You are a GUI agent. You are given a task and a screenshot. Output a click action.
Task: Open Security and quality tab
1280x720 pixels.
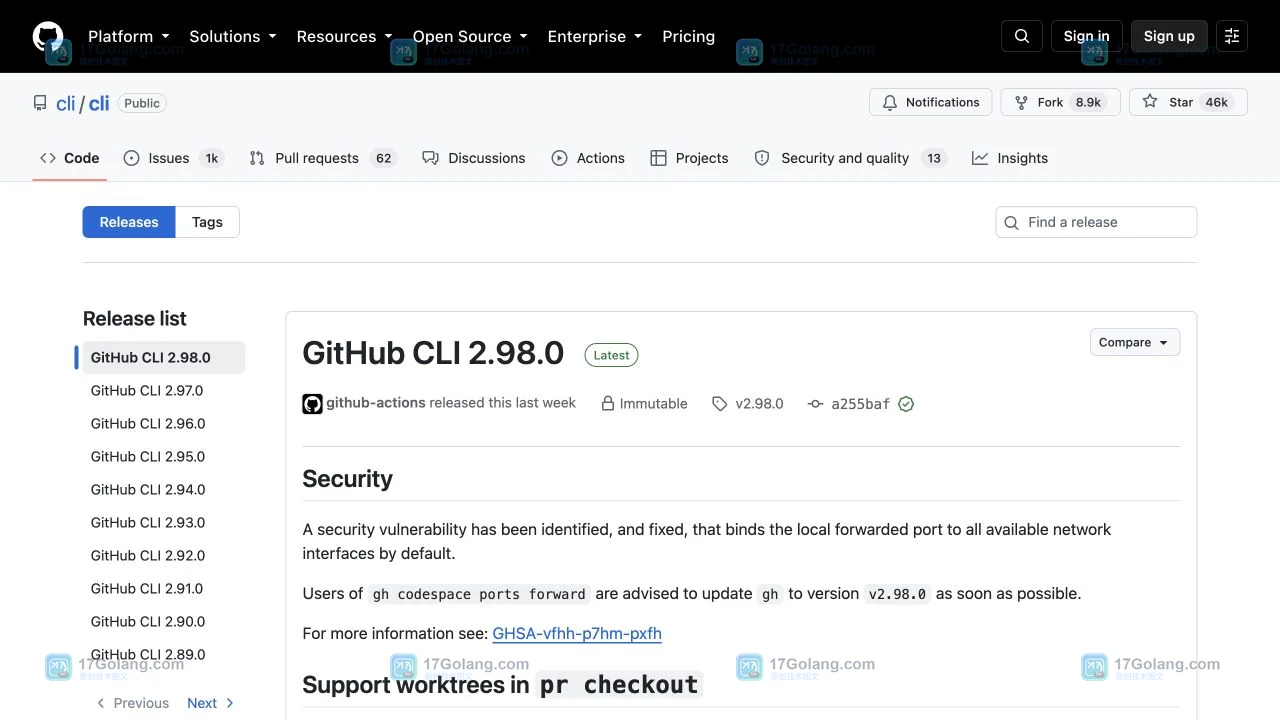[849, 158]
